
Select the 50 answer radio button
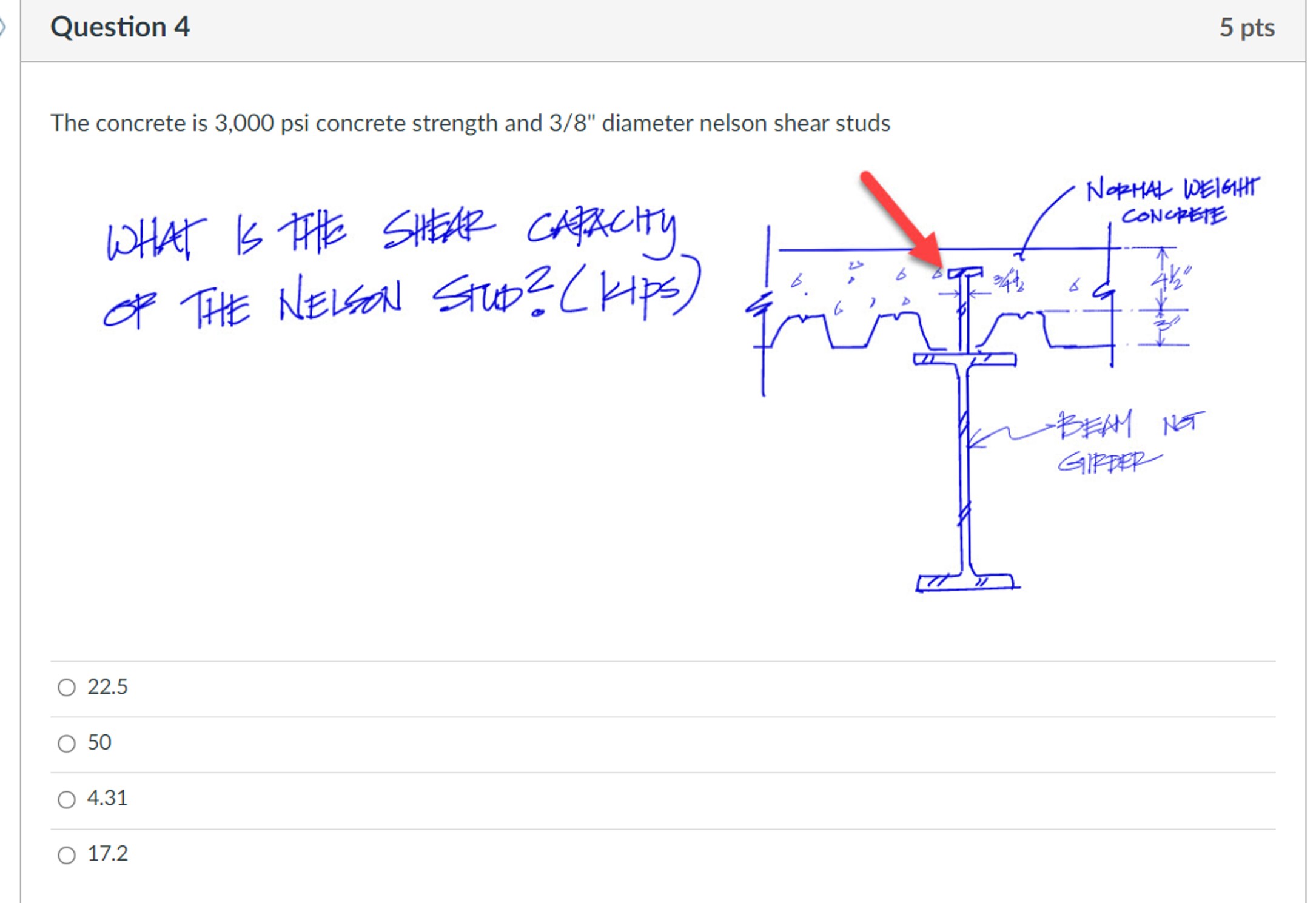(x=67, y=742)
